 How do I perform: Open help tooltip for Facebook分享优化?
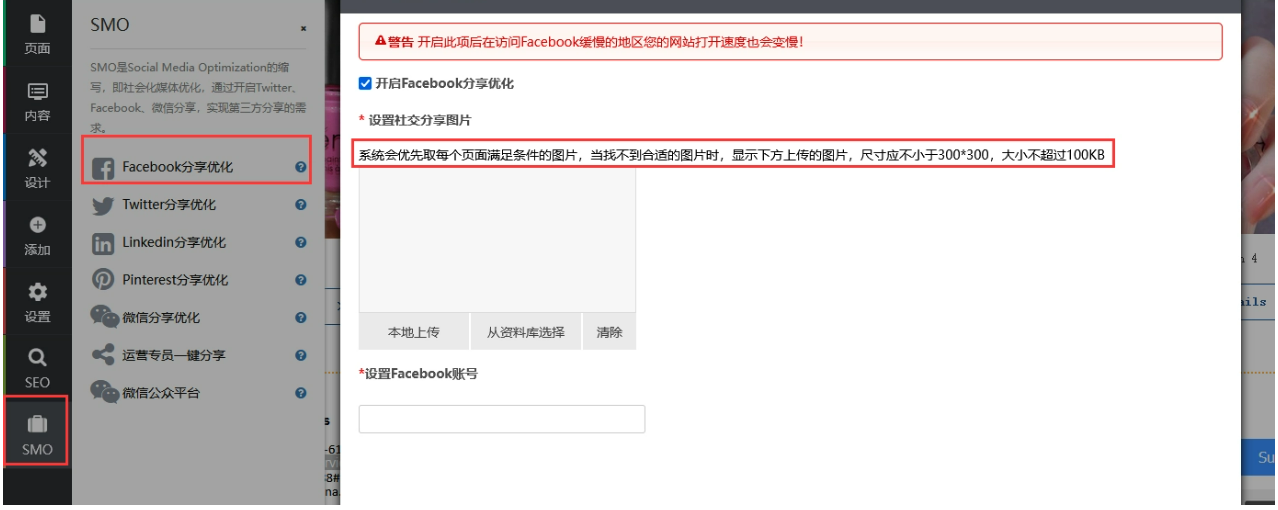coord(301,168)
